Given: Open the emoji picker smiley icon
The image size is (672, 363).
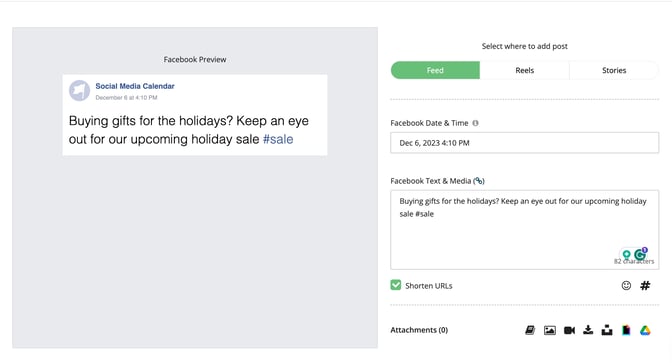Looking at the screenshot, I should pos(626,285).
